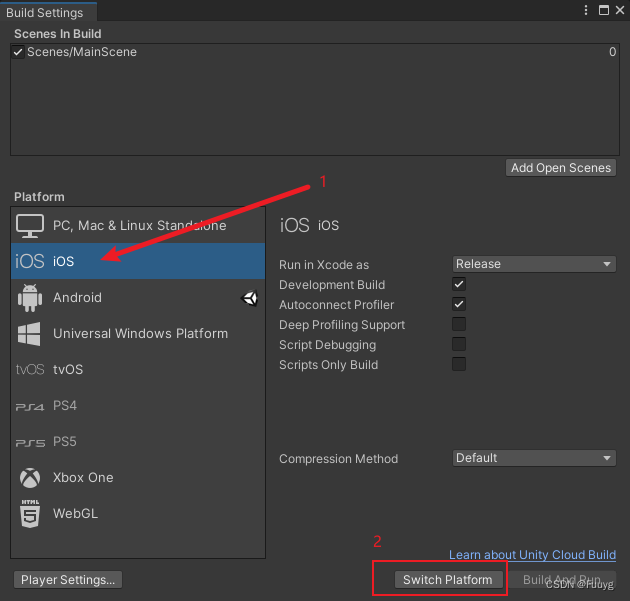This screenshot has height=601, width=630.
Task: Click the Script Debugging label
Action: (327, 345)
